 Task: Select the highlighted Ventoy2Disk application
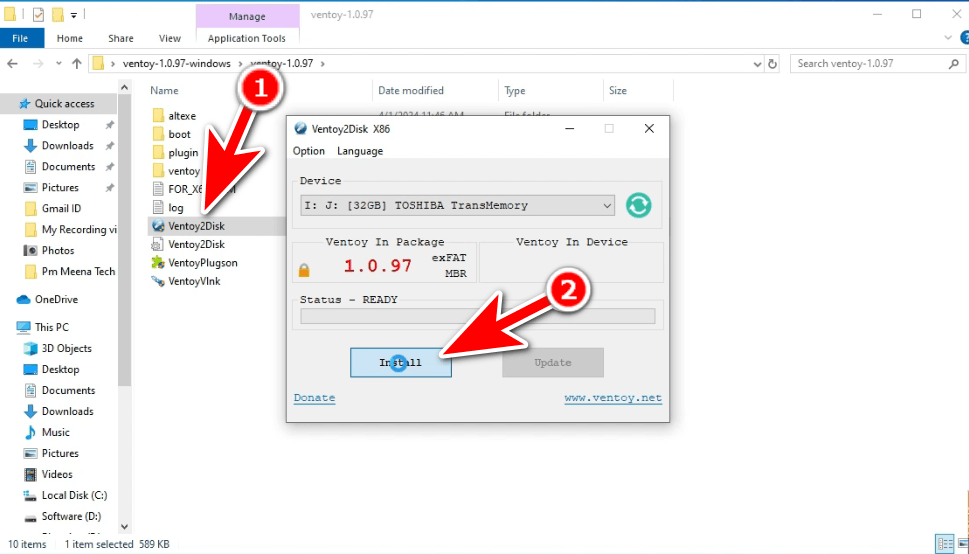(x=196, y=226)
